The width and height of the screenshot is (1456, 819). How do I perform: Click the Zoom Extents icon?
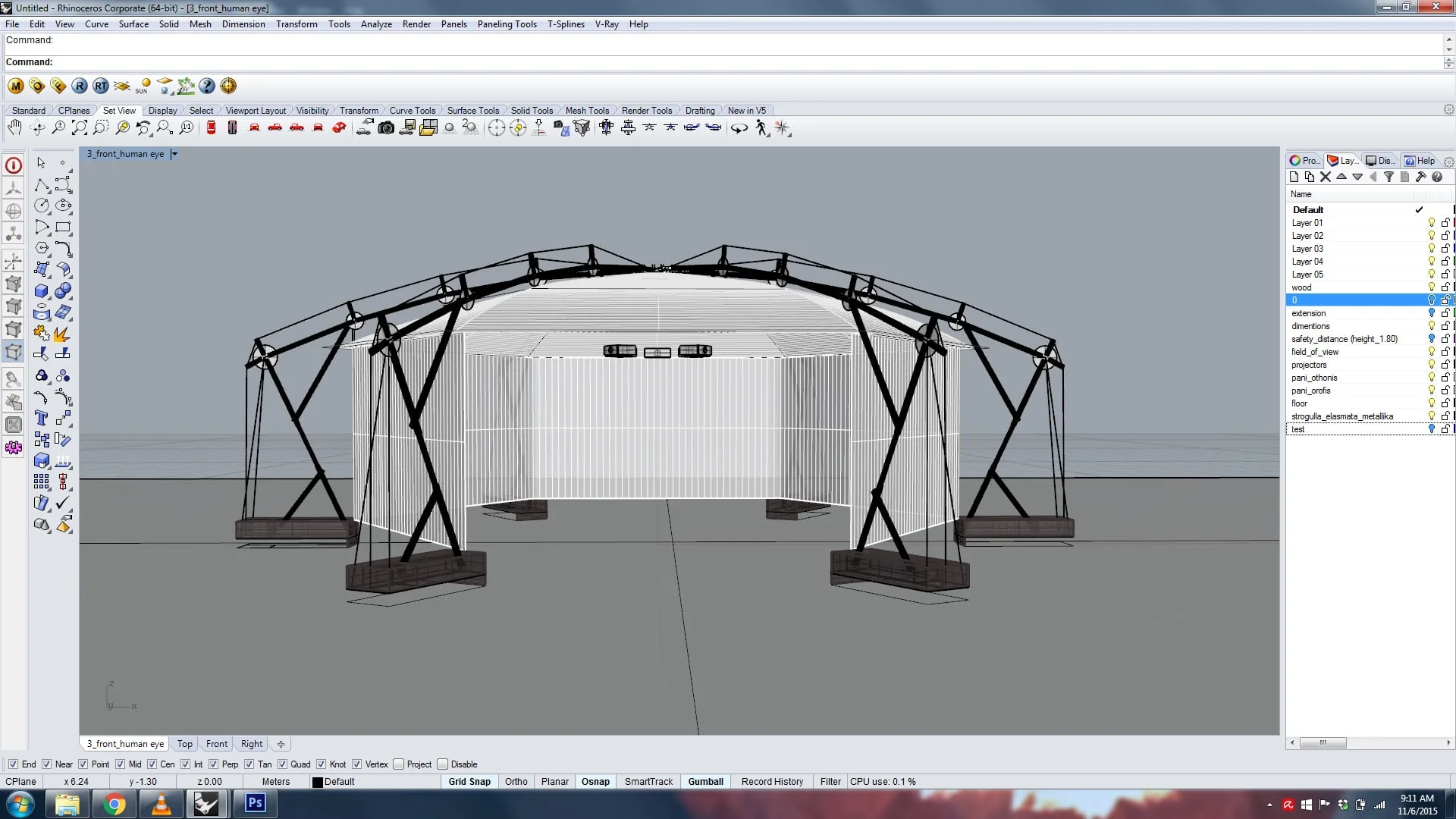[x=80, y=128]
